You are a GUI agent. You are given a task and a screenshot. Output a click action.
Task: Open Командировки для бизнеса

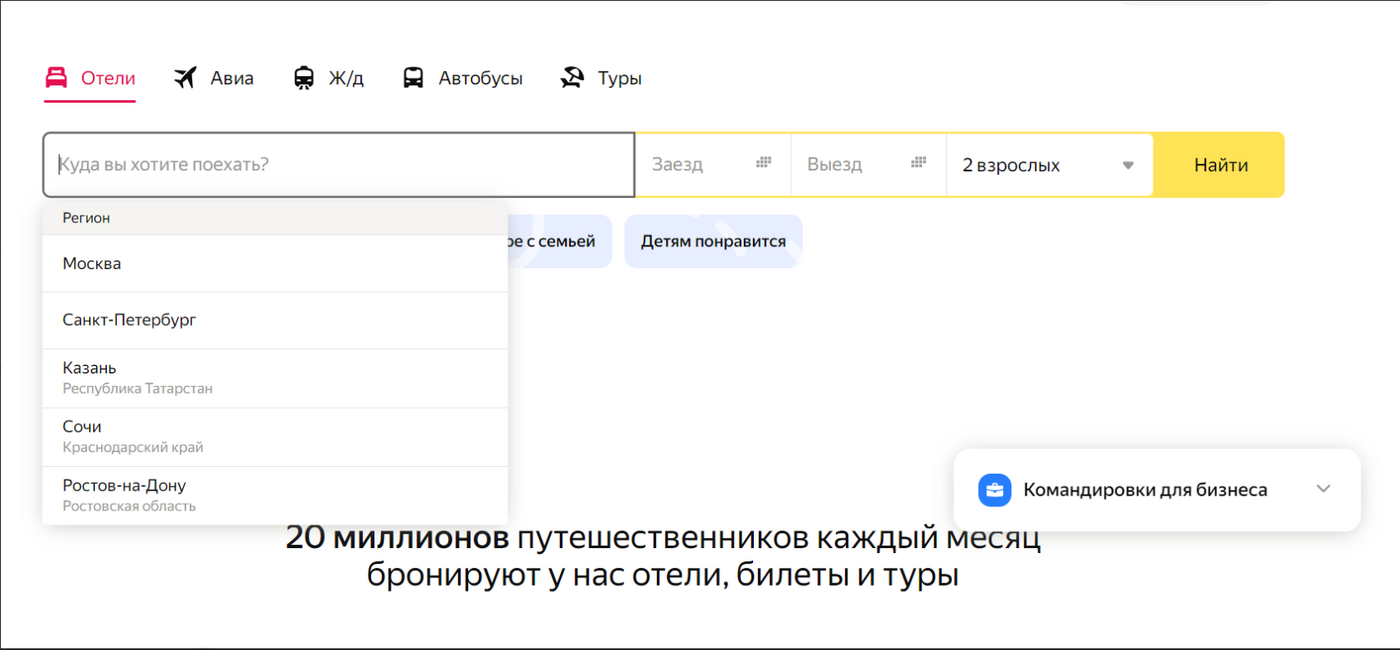click(x=1157, y=490)
